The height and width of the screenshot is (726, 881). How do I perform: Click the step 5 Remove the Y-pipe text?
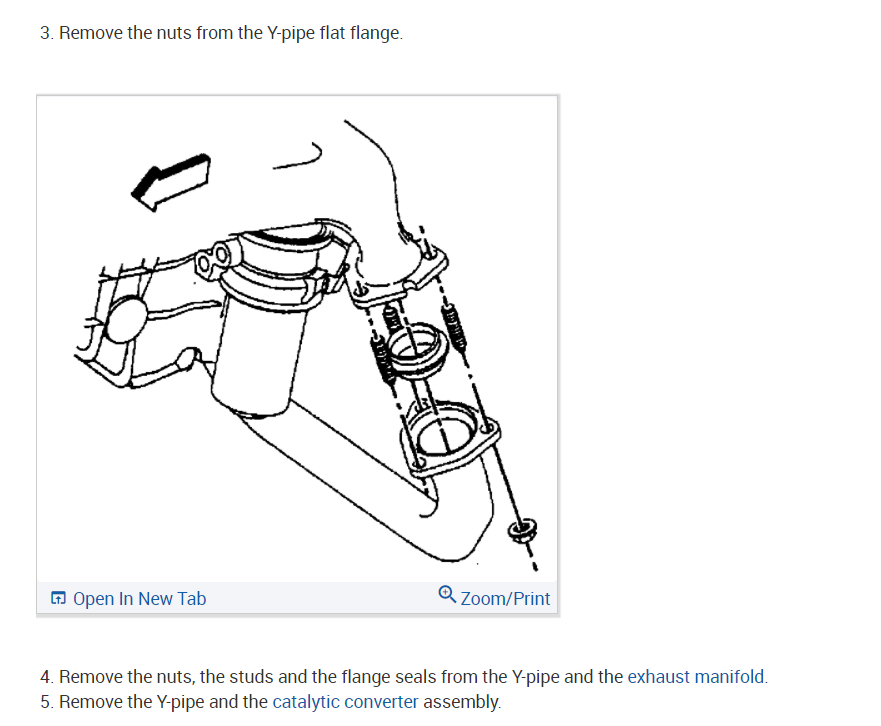coord(270,702)
